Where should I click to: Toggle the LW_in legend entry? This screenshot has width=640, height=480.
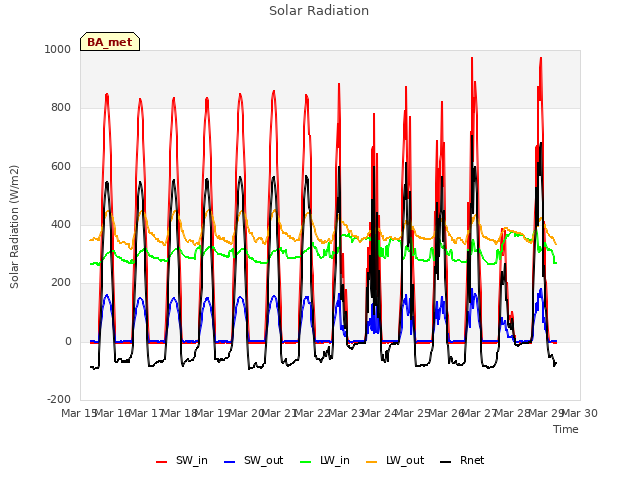tap(325, 461)
